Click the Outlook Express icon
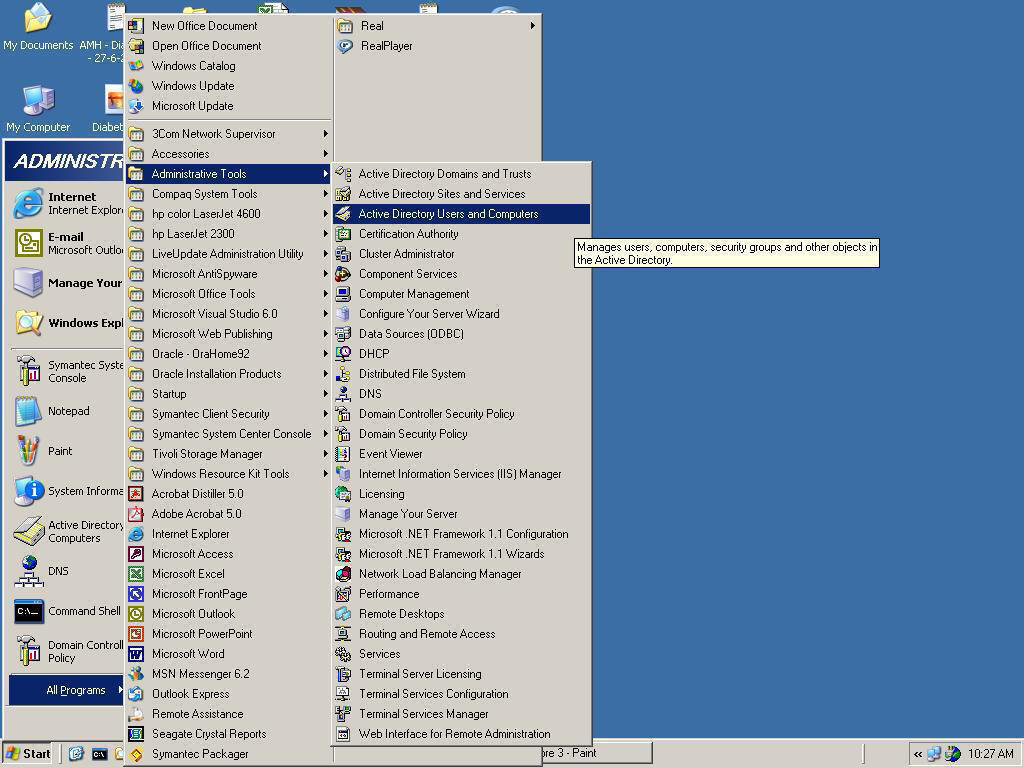Viewport: 1024px width, 768px height. 136,694
